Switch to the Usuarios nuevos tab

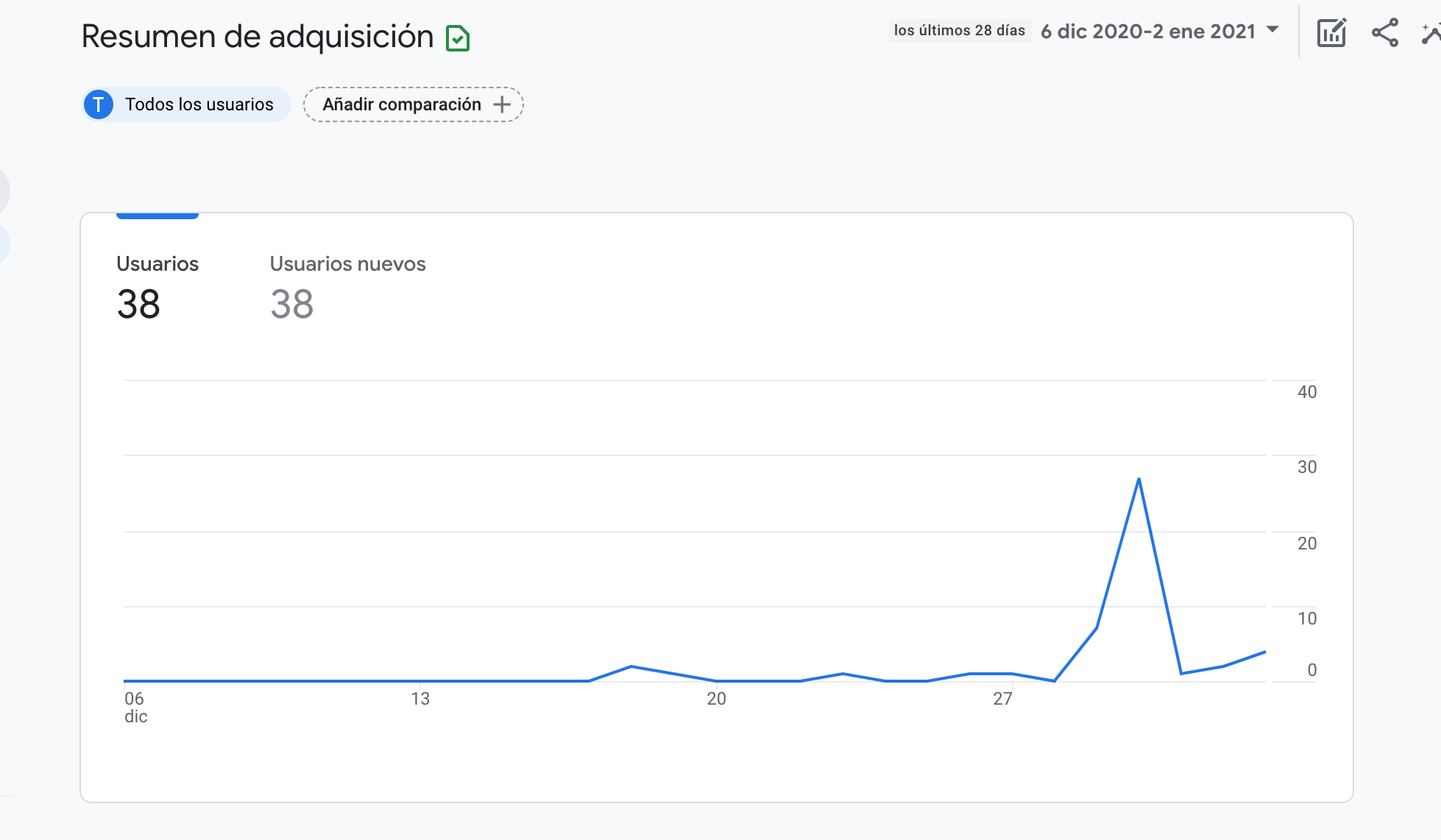pyautogui.click(x=347, y=263)
